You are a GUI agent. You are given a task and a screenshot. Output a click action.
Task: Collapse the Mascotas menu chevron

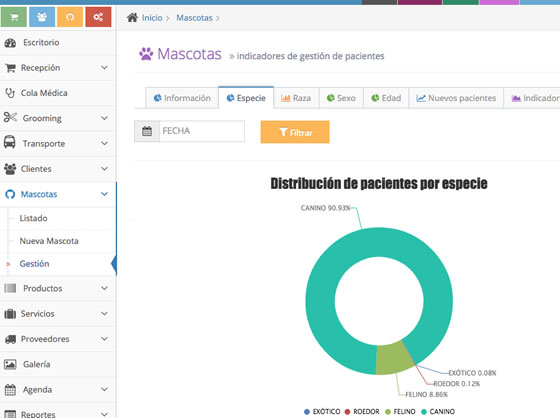(x=104, y=194)
